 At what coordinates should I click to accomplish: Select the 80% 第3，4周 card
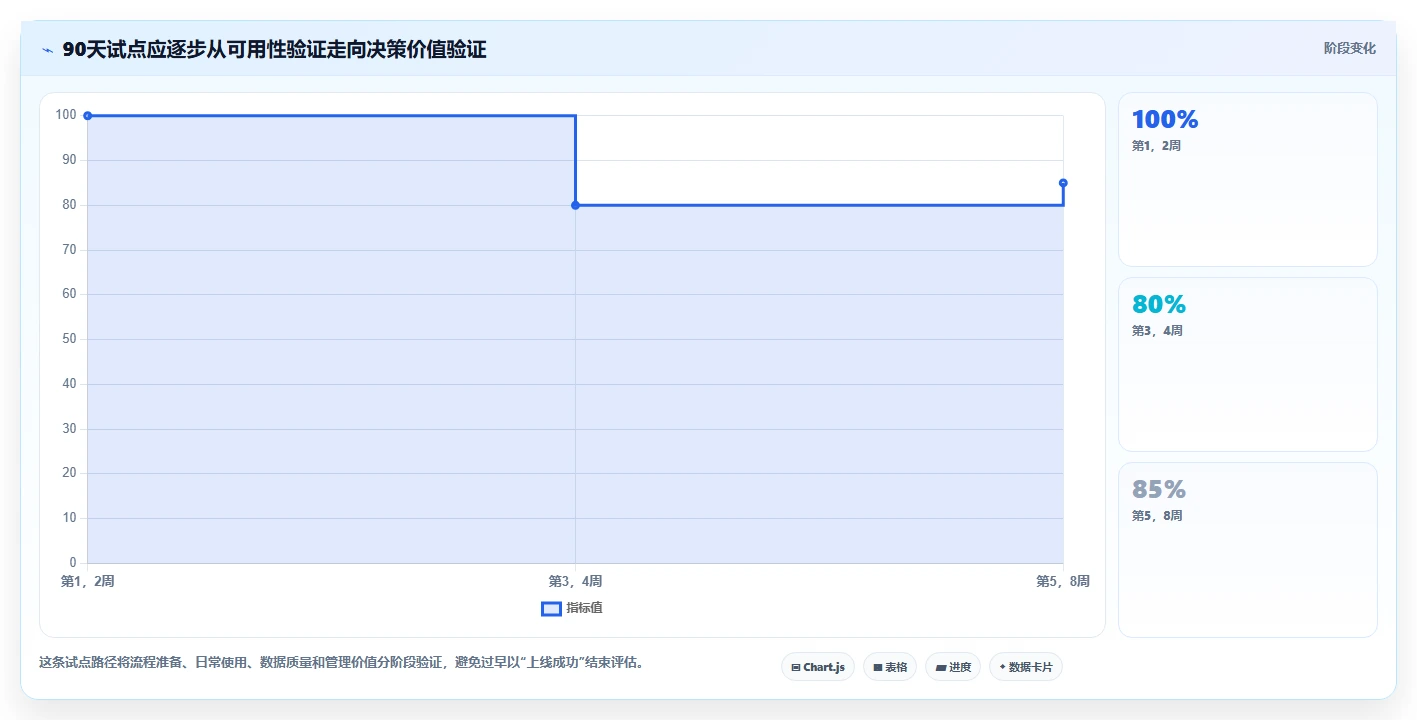(1248, 365)
